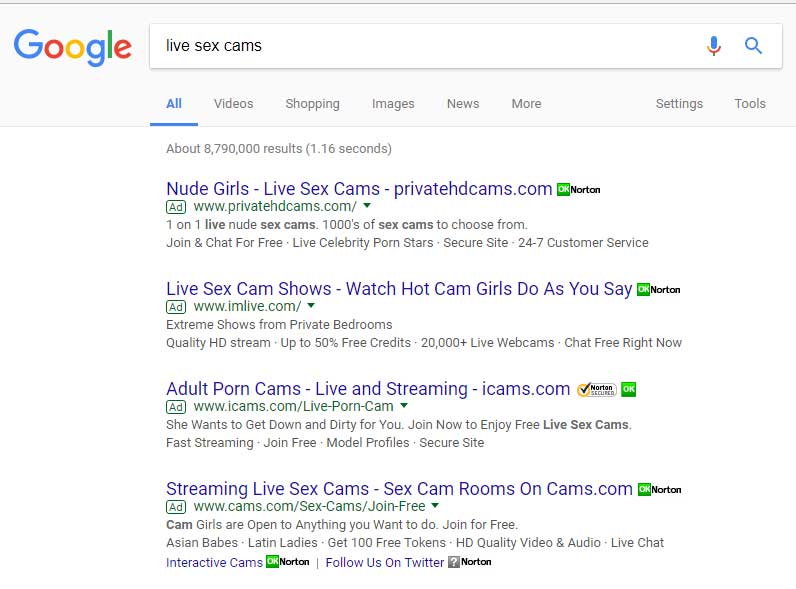This screenshot has width=796, height=589.
Task: Expand dropdown arrow next to www.imlive.com/
Action: [311, 306]
